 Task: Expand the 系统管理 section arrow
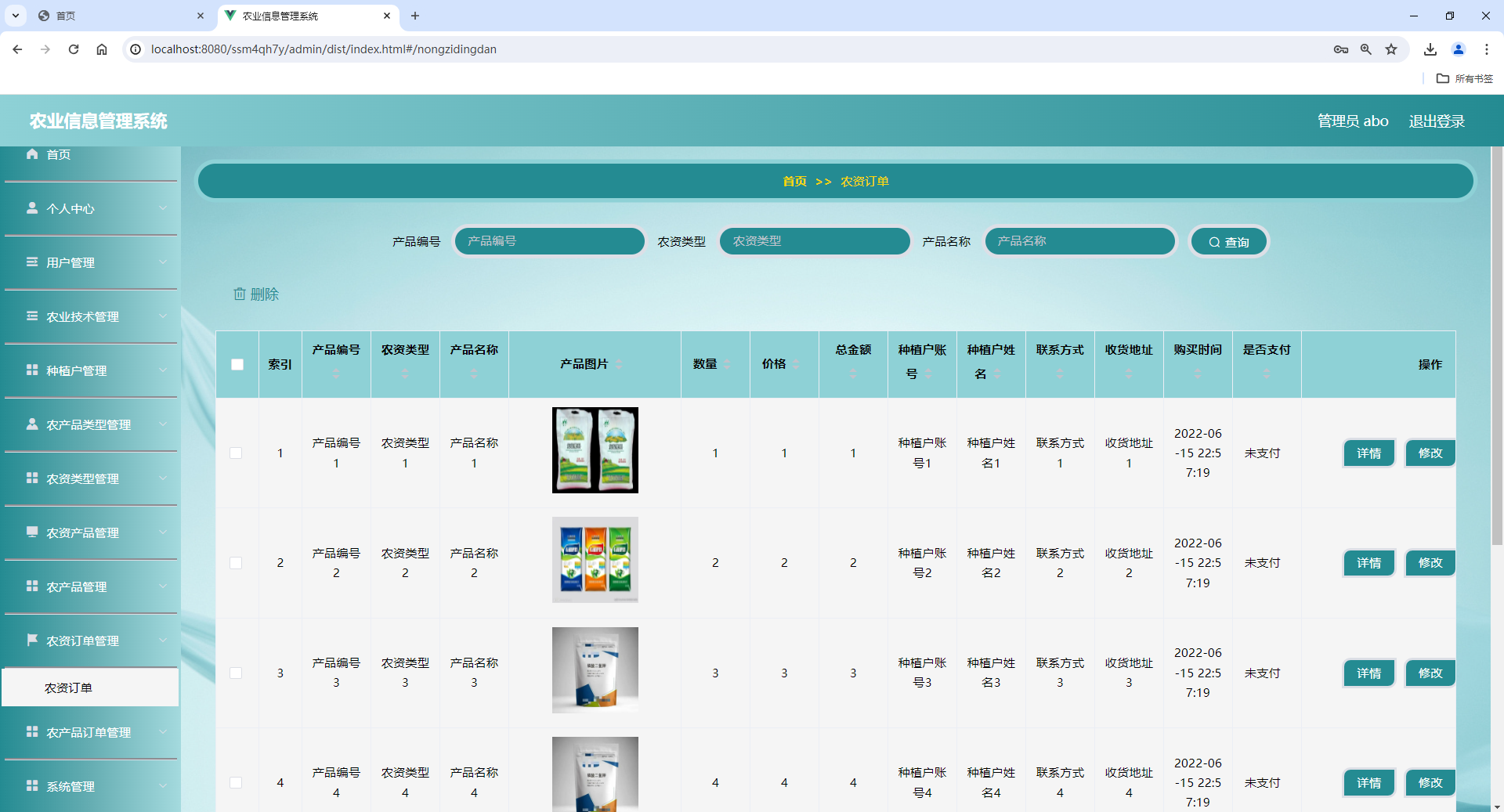pos(163,786)
